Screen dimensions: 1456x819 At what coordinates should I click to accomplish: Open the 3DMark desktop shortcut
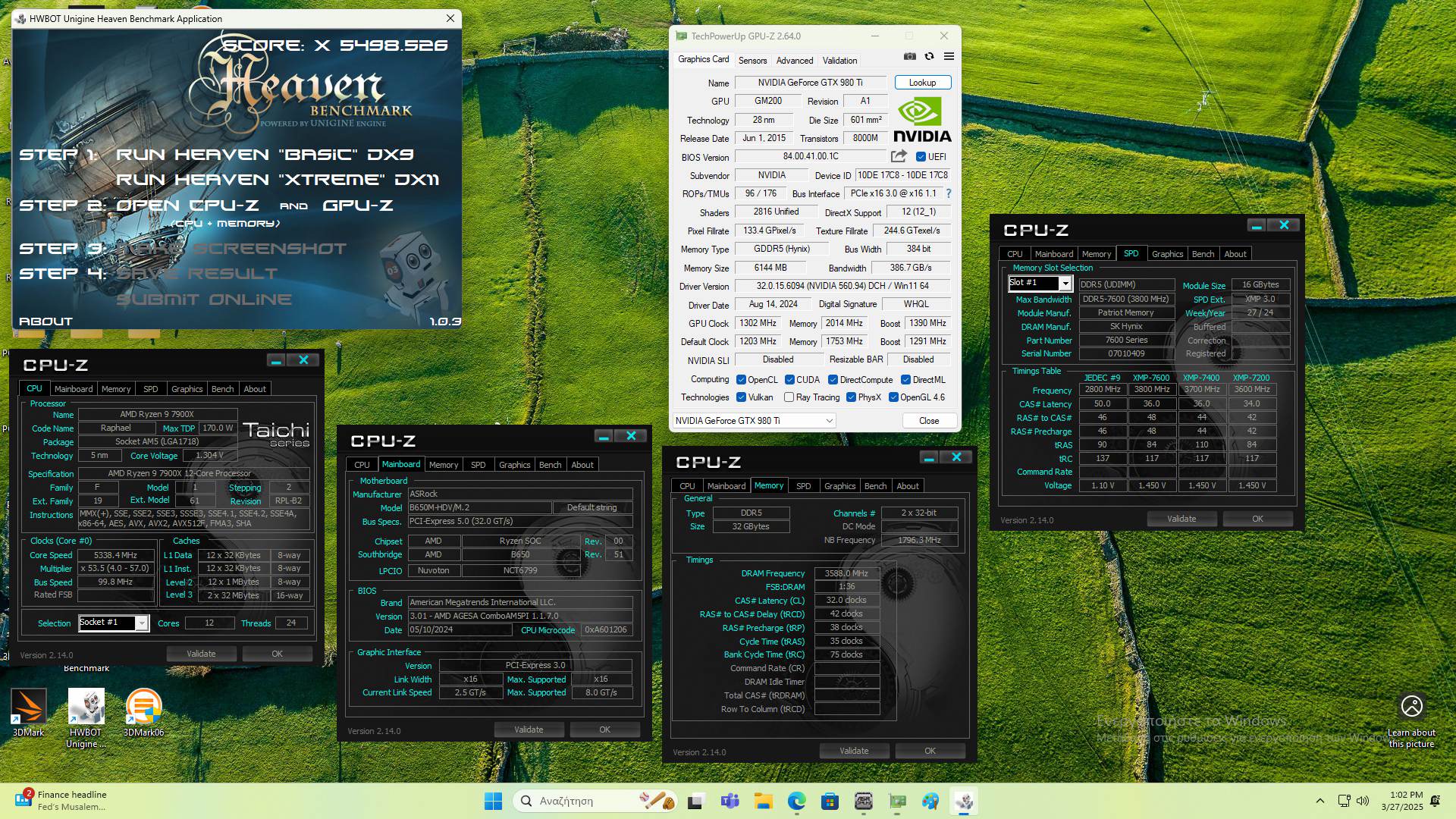click(x=28, y=713)
